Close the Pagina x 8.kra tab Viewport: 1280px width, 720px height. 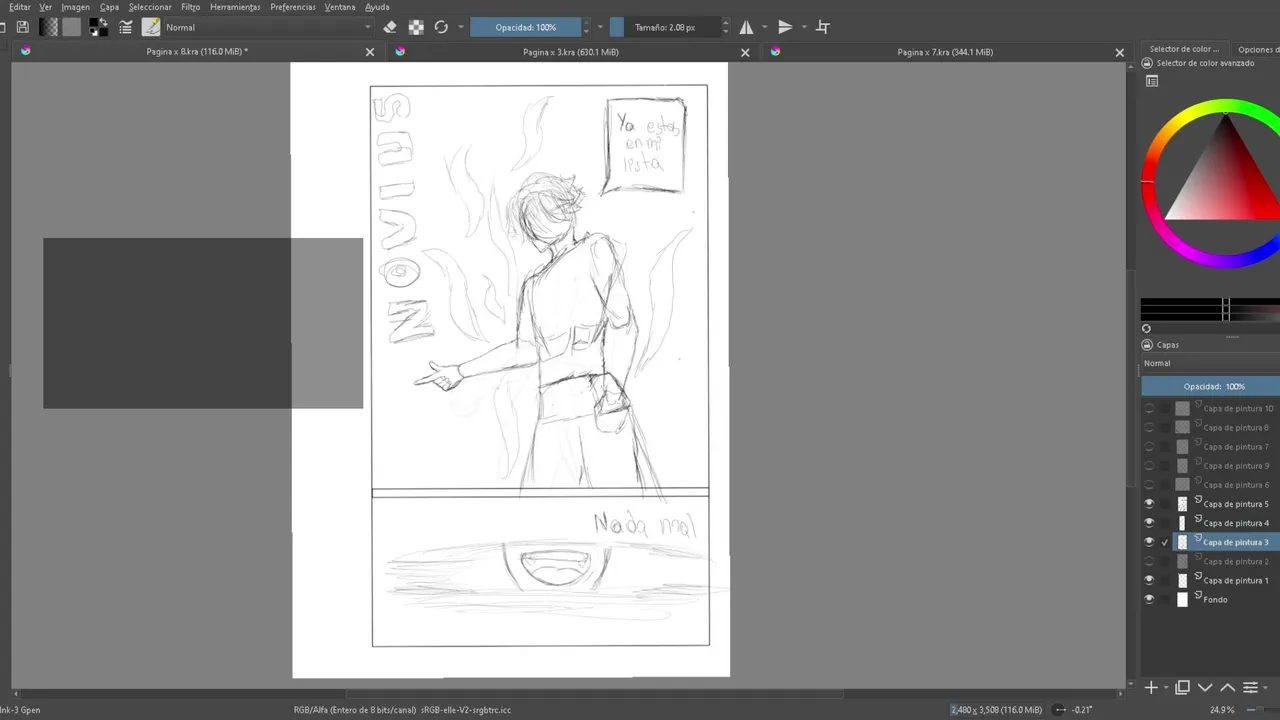coord(370,52)
